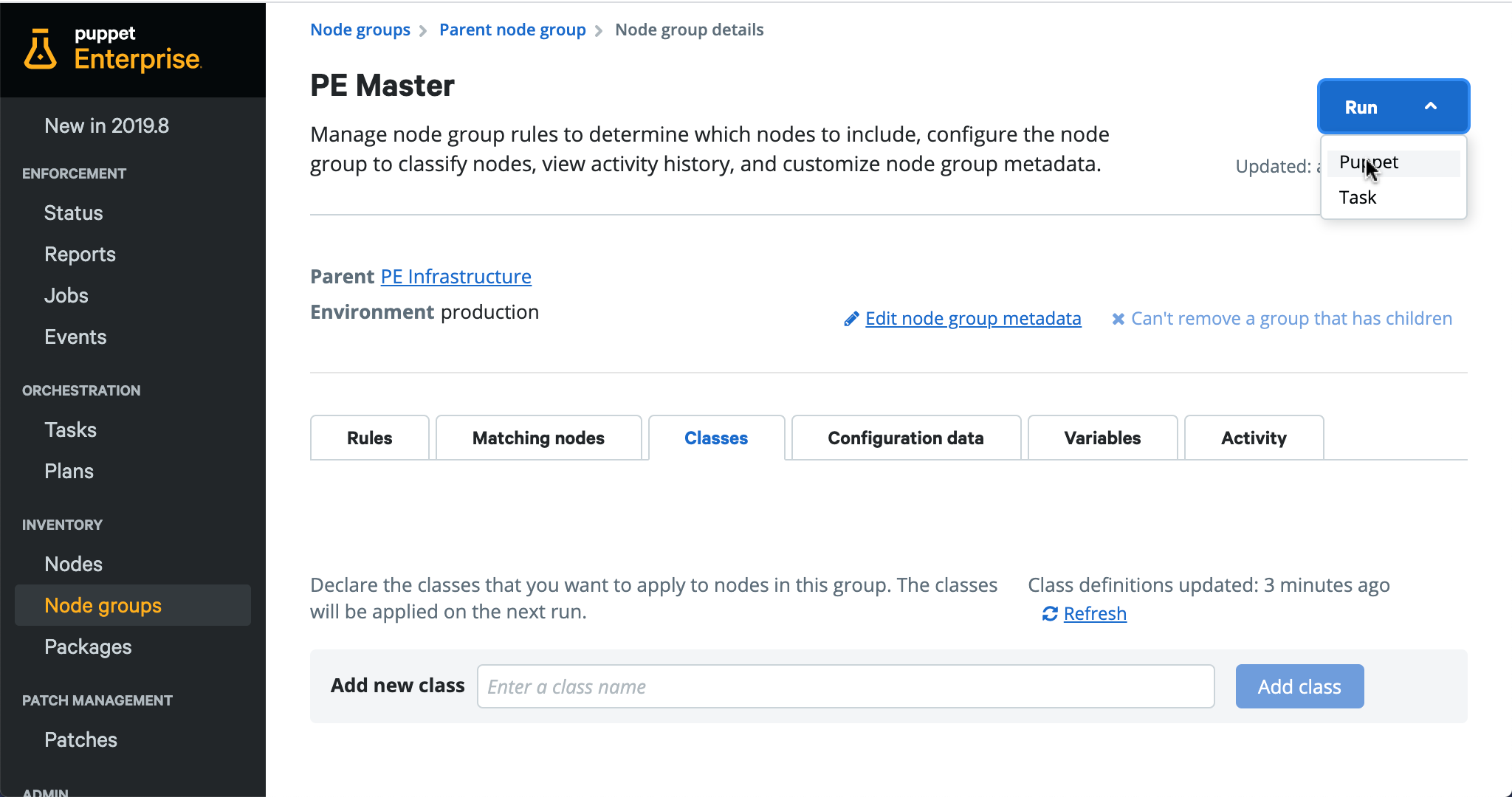The image size is (1512, 797).
Task: Select Node groups in the sidebar
Action: click(x=133, y=606)
